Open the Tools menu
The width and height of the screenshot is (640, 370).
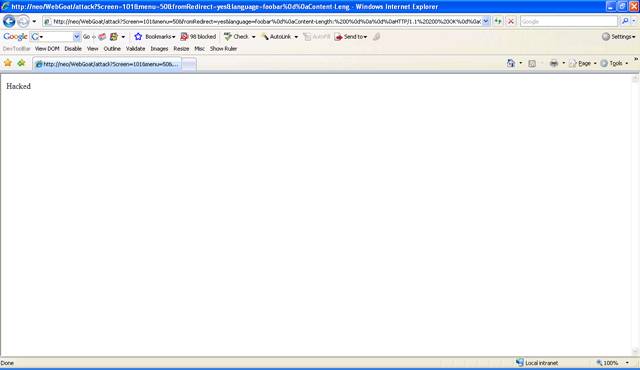(614, 63)
